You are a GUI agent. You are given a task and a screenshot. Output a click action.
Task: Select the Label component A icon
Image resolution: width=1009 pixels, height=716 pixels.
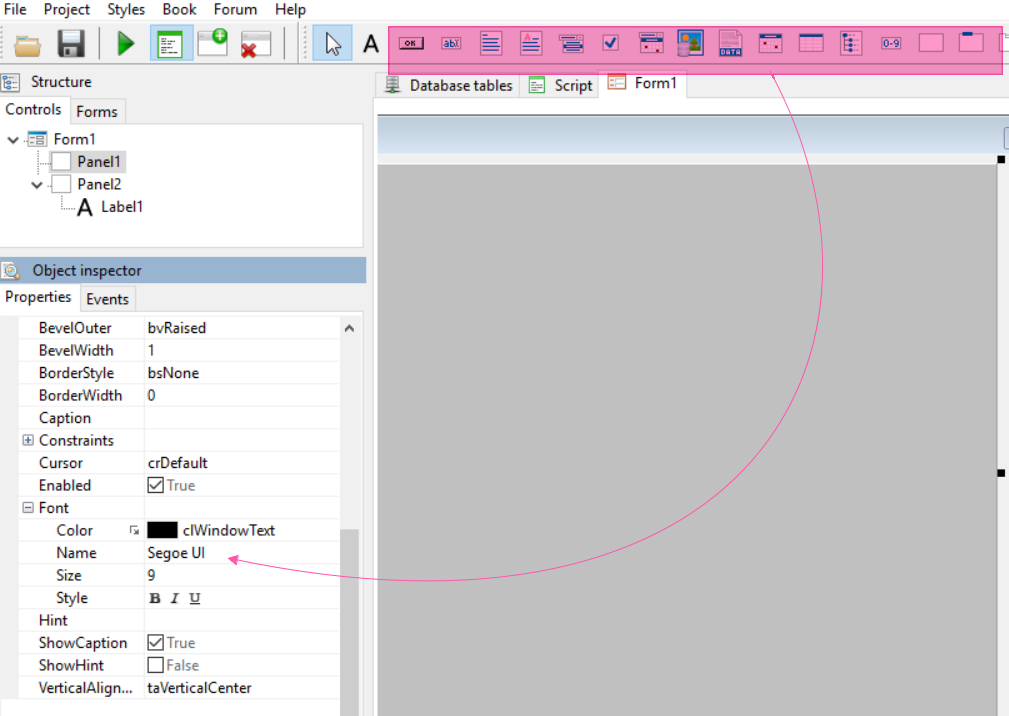(x=371, y=44)
